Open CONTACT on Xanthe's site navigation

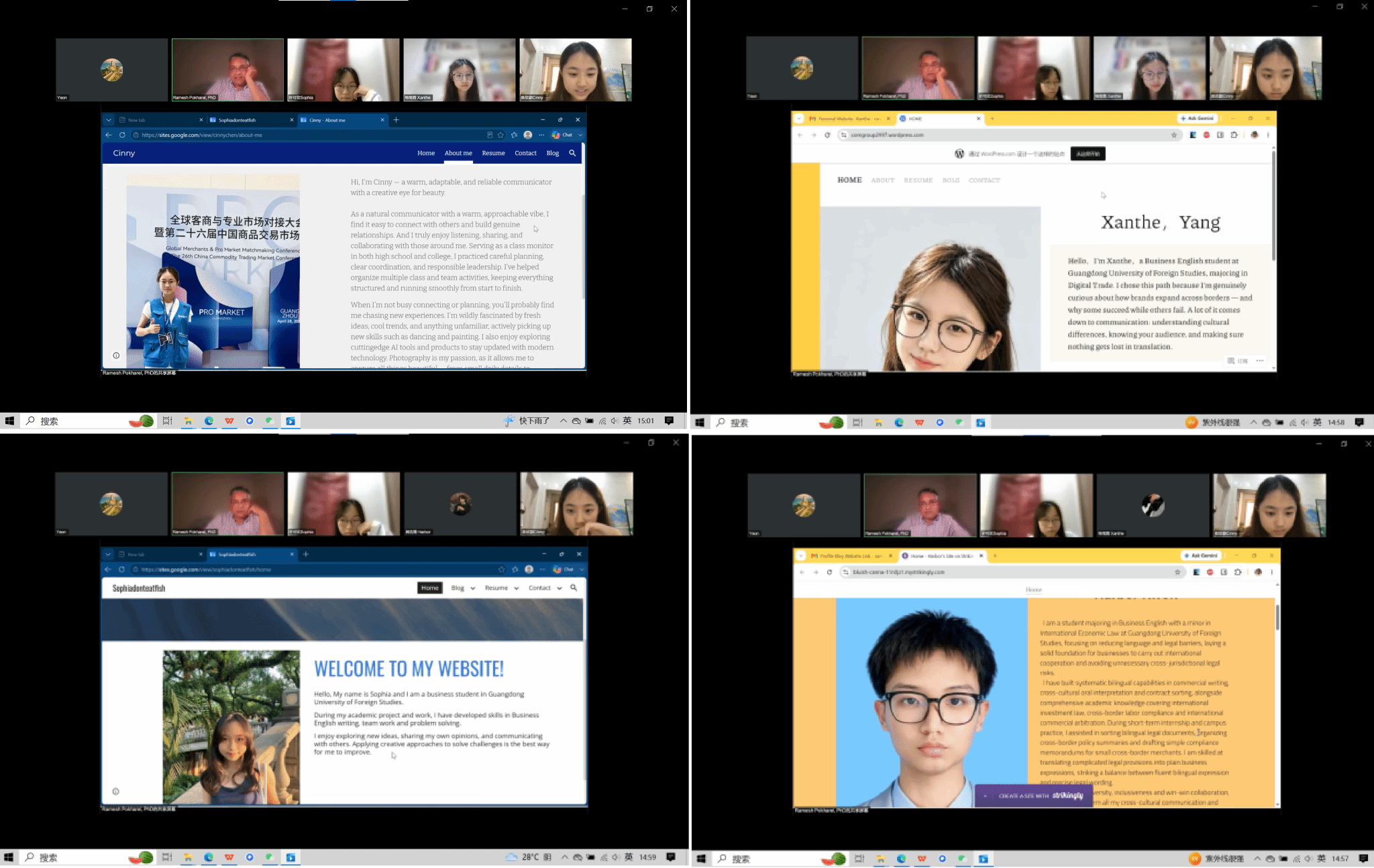[x=984, y=180]
